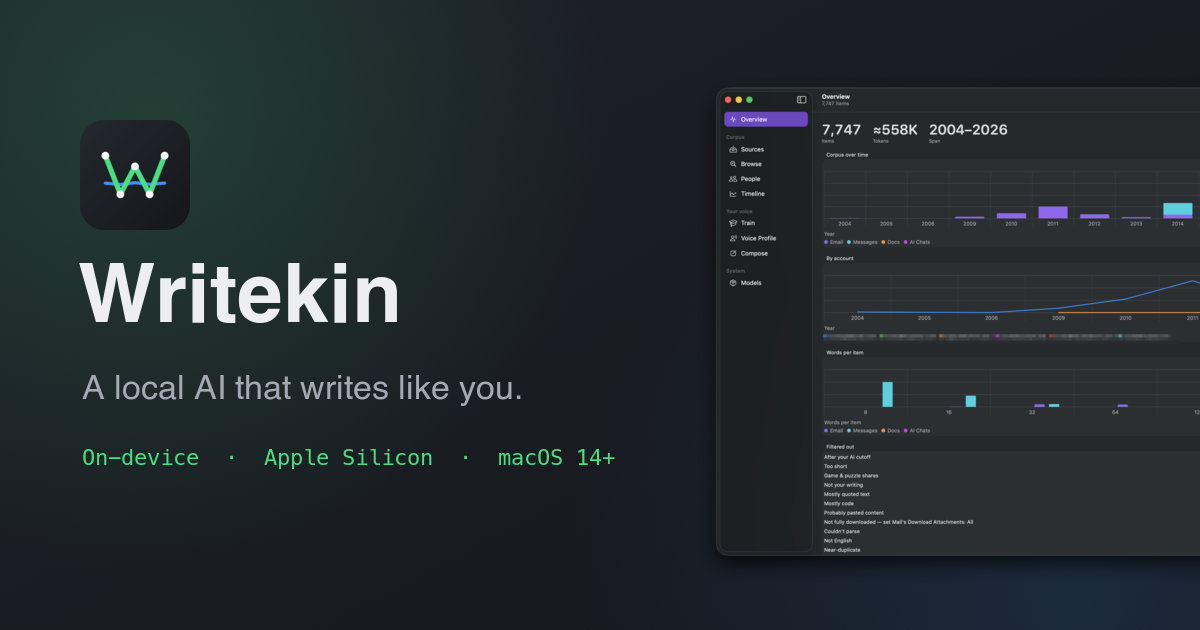1200x630 pixels.
Task: Open Compose via its pencil-square icon
Action: [x=733, y=253]
